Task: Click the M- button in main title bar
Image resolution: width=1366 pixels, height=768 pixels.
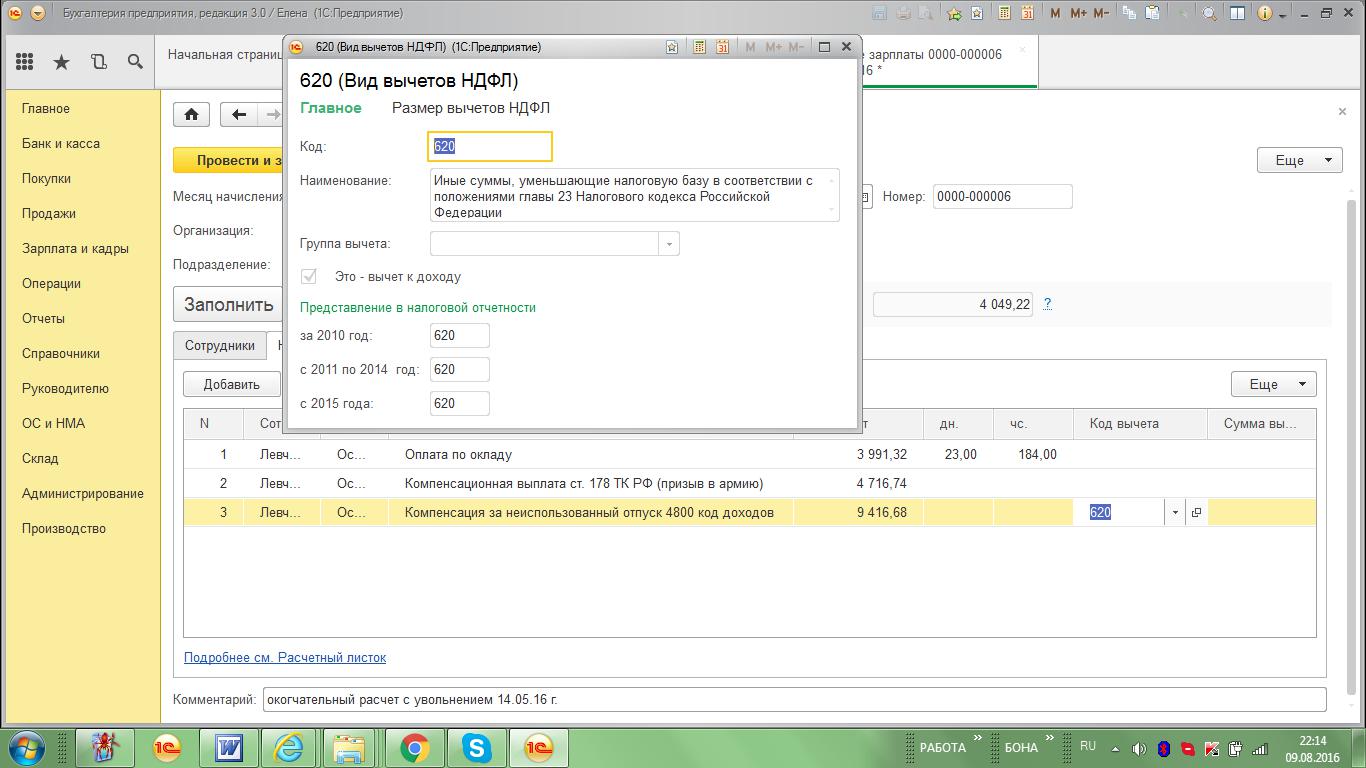Action: tap(1101, 13)
